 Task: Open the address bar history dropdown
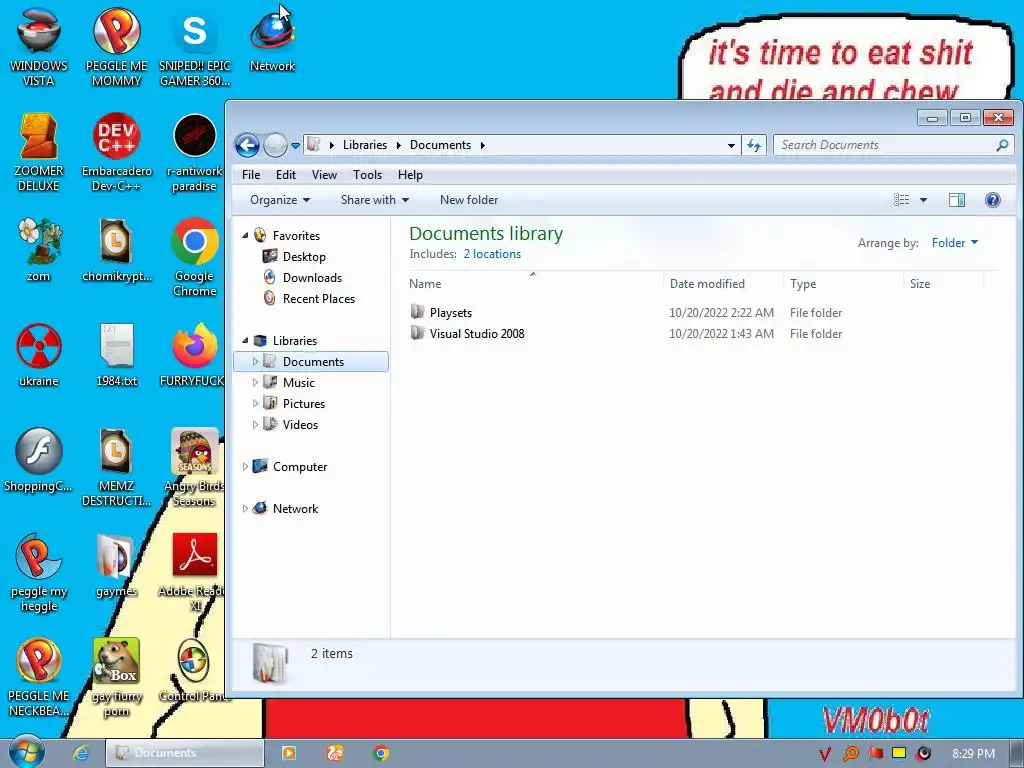[731, 145]
